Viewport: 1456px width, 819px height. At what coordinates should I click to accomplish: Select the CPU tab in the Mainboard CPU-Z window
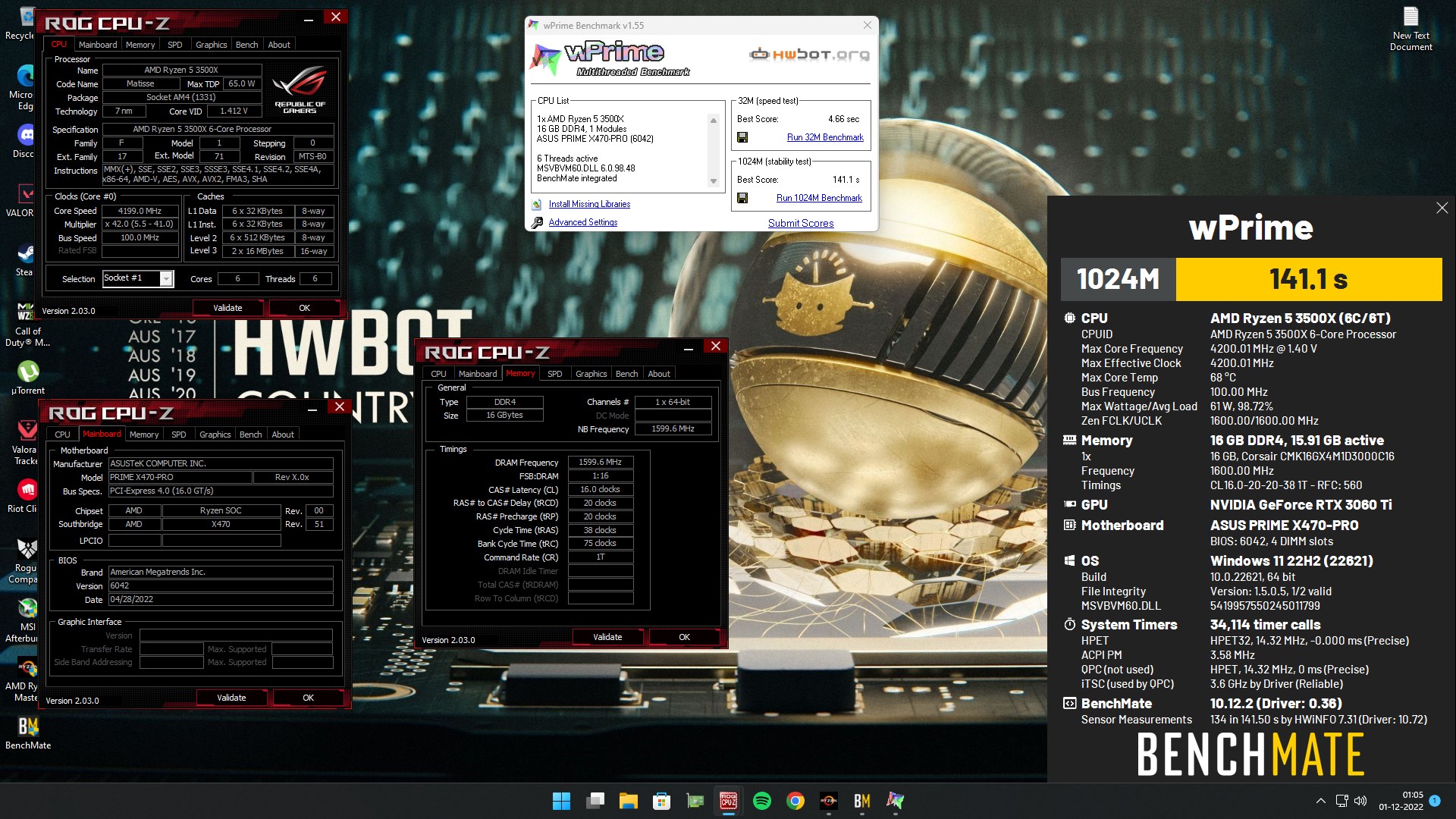[x=63, y=435]
